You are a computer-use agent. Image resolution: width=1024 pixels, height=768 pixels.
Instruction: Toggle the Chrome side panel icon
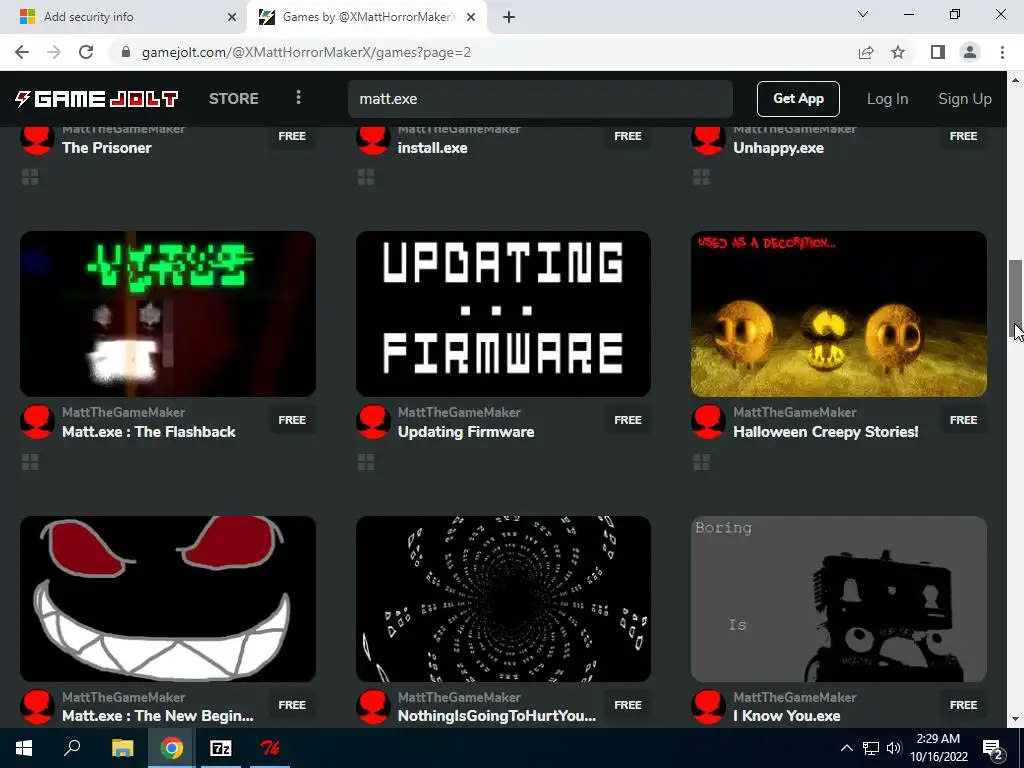coord(938,52)
